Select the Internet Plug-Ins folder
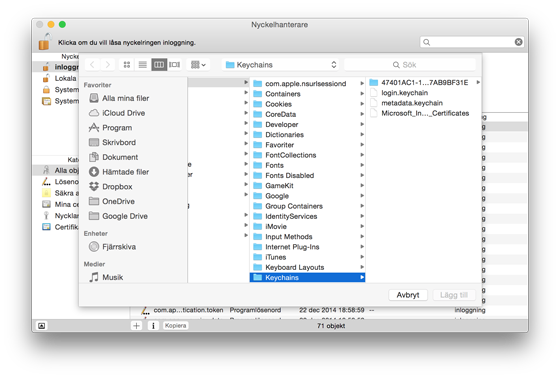Screen dimensions: 560x378 pyautogui.click(x=308, y=247)
